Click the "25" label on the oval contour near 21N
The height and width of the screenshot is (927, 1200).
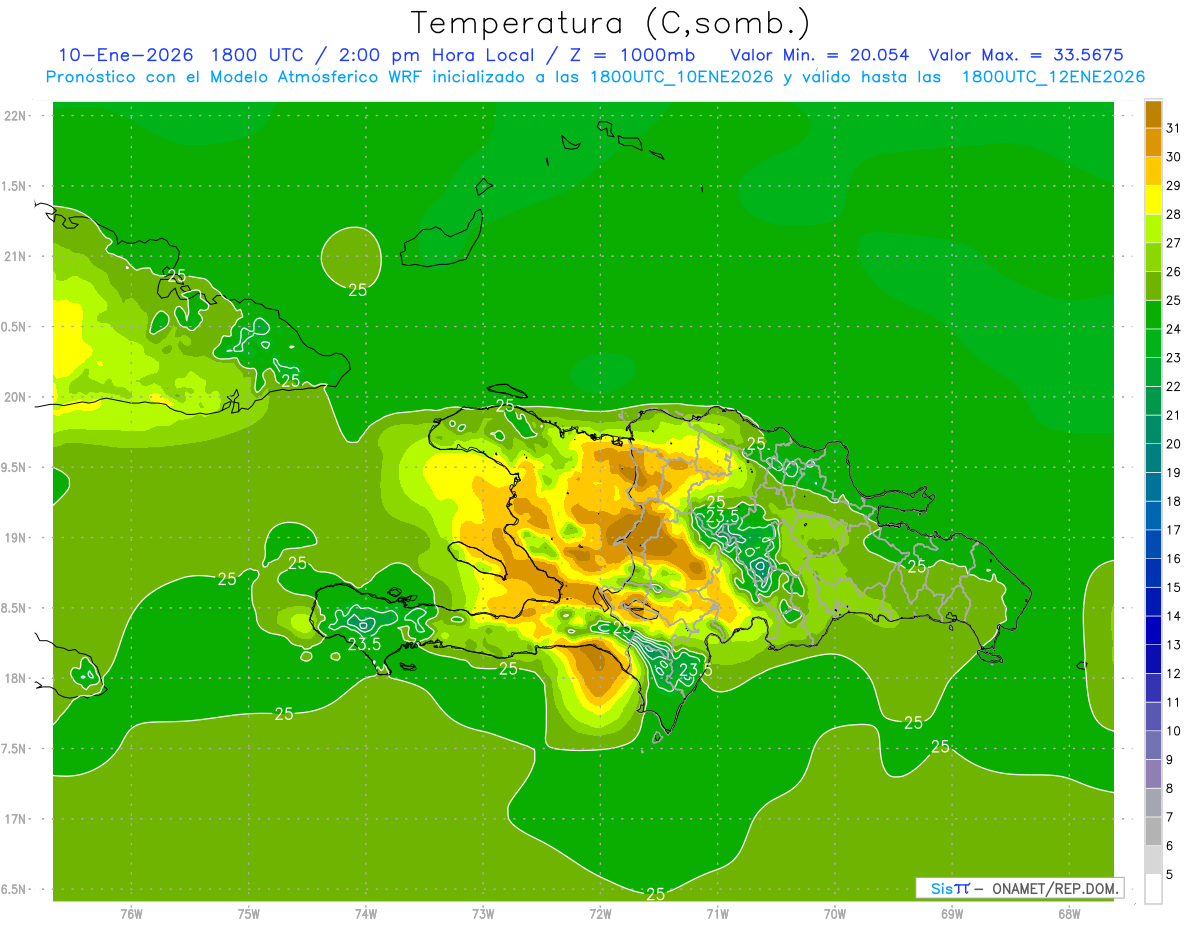coord(357,290)
